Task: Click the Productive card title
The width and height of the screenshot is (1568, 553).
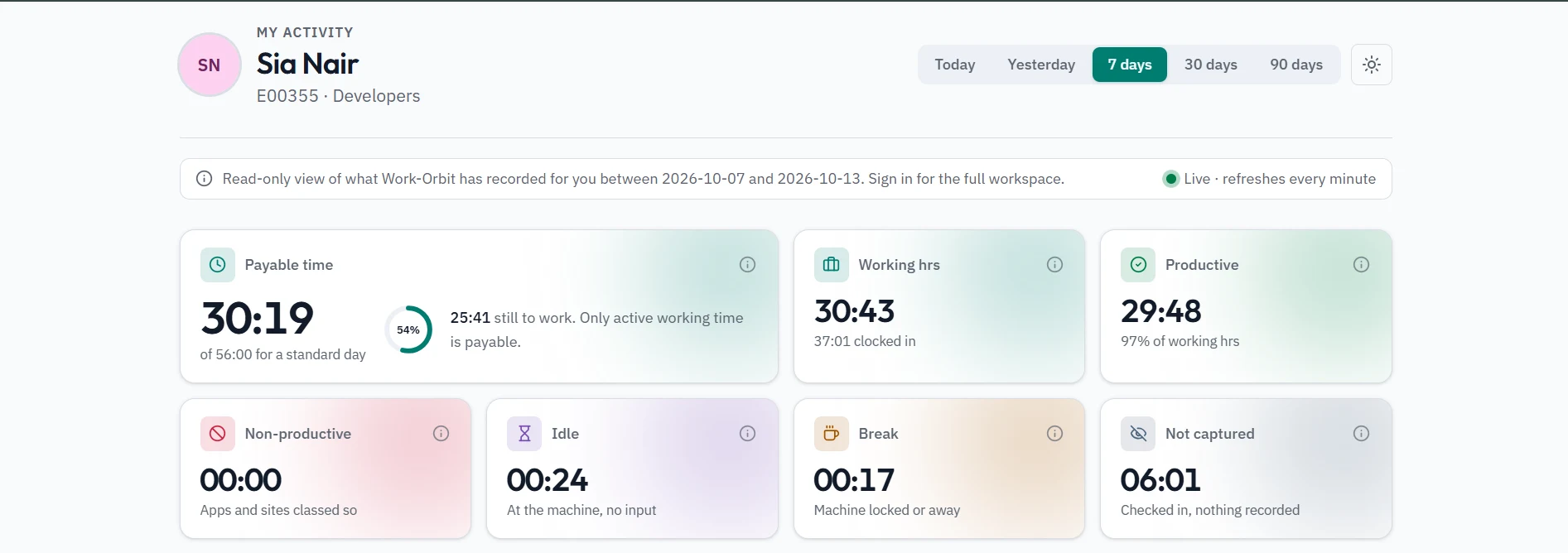Action: pyautogui.click(x=1202, y=265)
